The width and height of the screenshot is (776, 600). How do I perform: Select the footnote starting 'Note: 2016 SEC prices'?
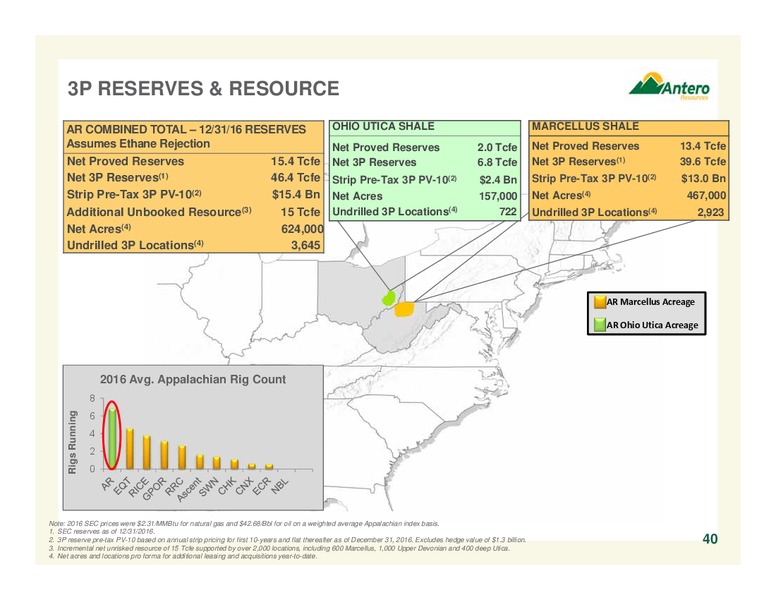point(244,523)
